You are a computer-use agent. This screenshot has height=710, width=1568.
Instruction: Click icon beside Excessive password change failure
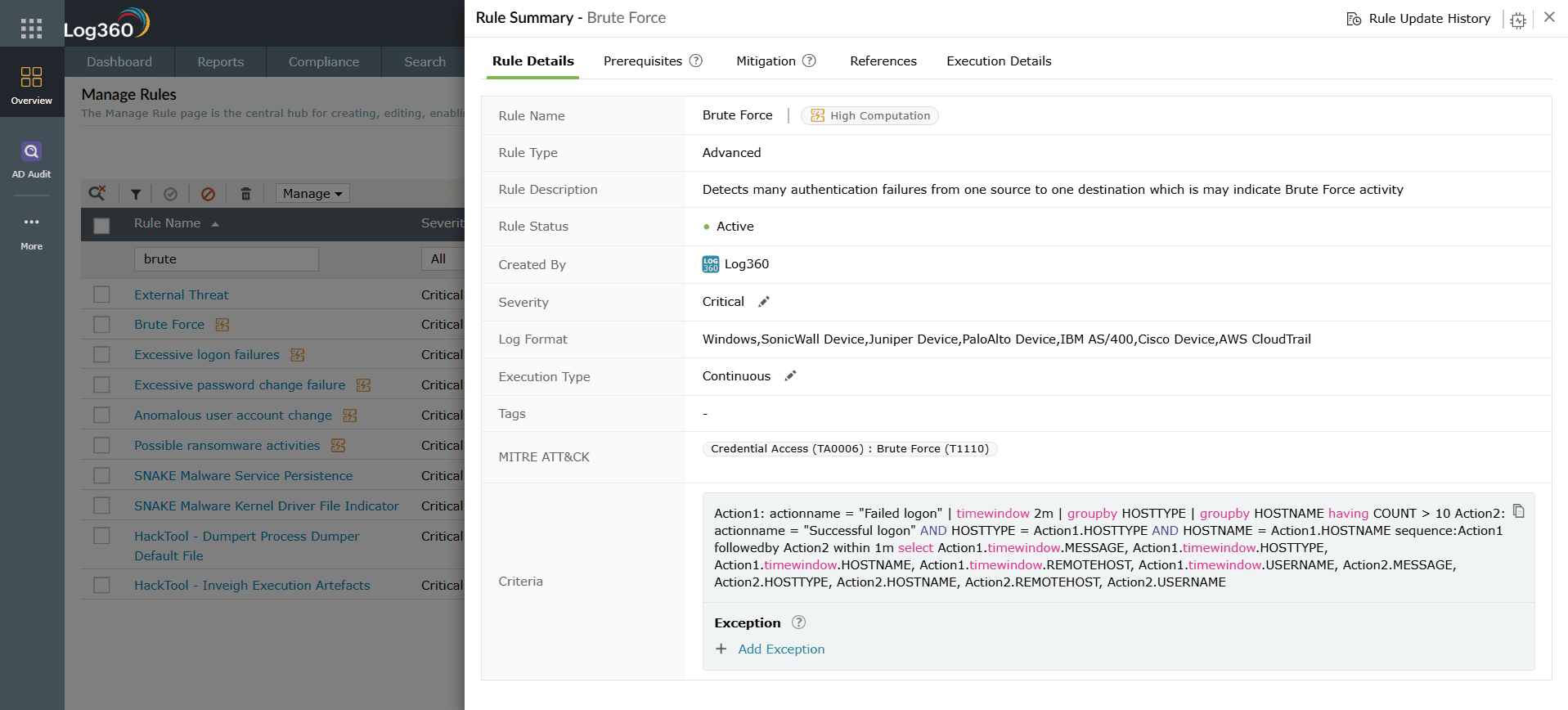364,385
